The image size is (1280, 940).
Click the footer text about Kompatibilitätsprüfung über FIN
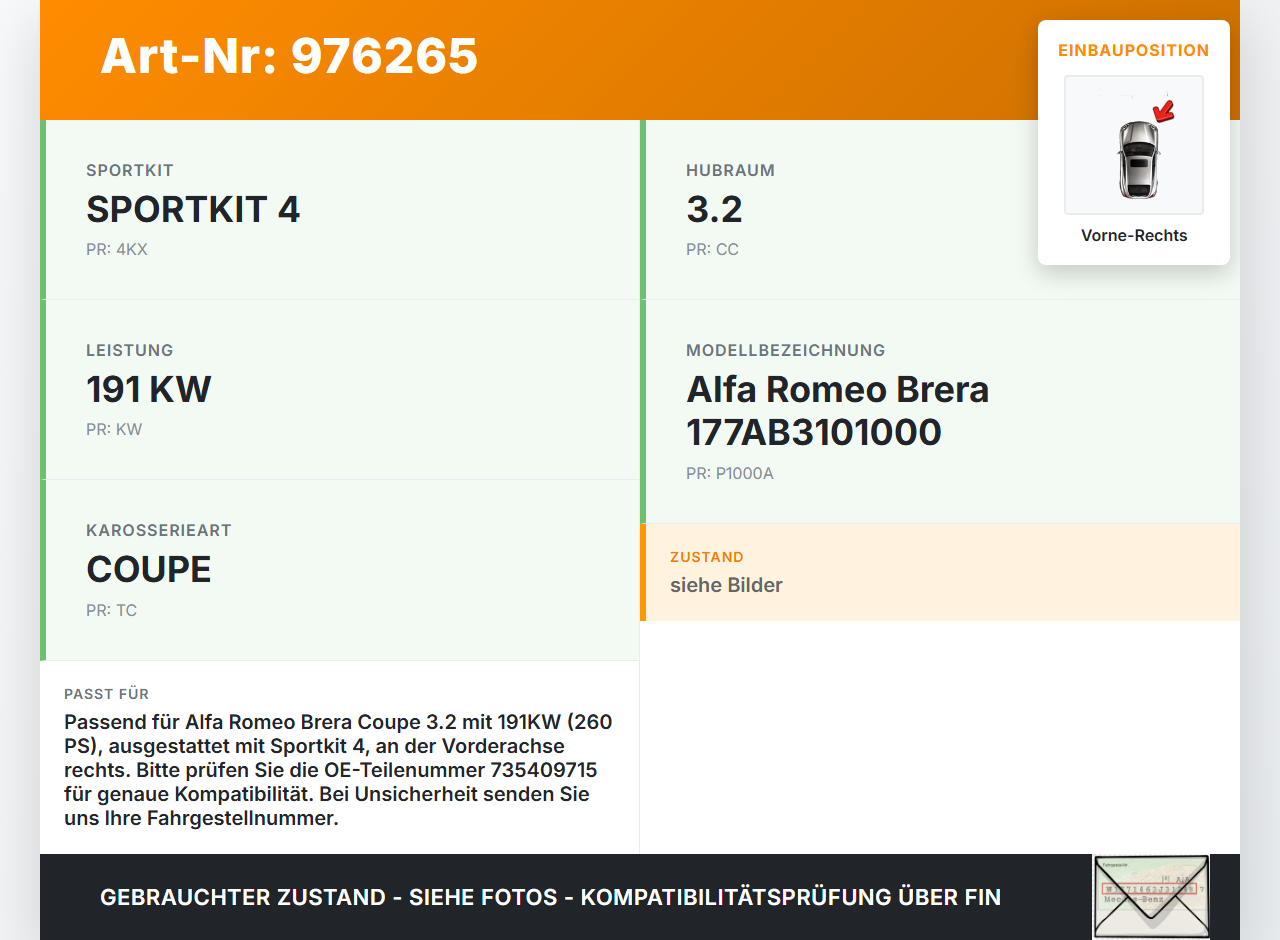[550, 897]
